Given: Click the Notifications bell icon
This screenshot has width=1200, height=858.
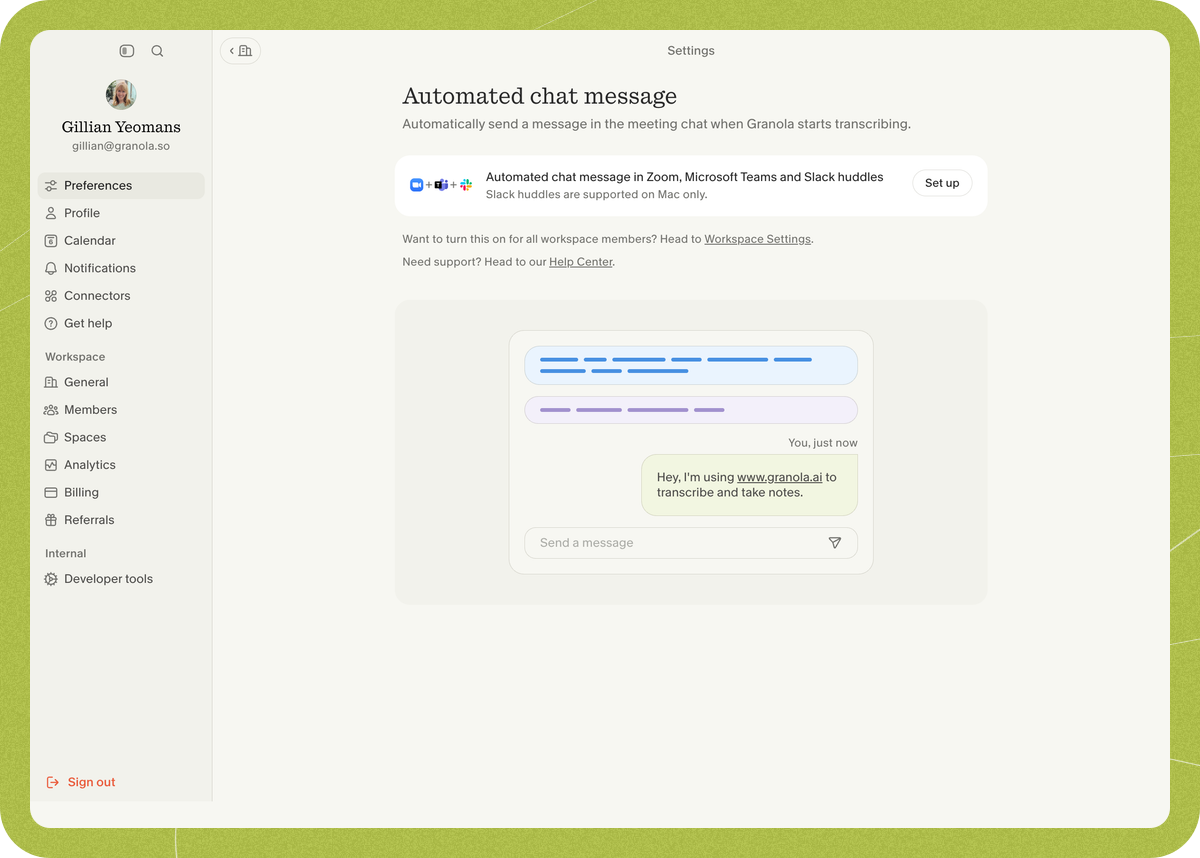Looking at the screenshot, I should click(51, 268).
